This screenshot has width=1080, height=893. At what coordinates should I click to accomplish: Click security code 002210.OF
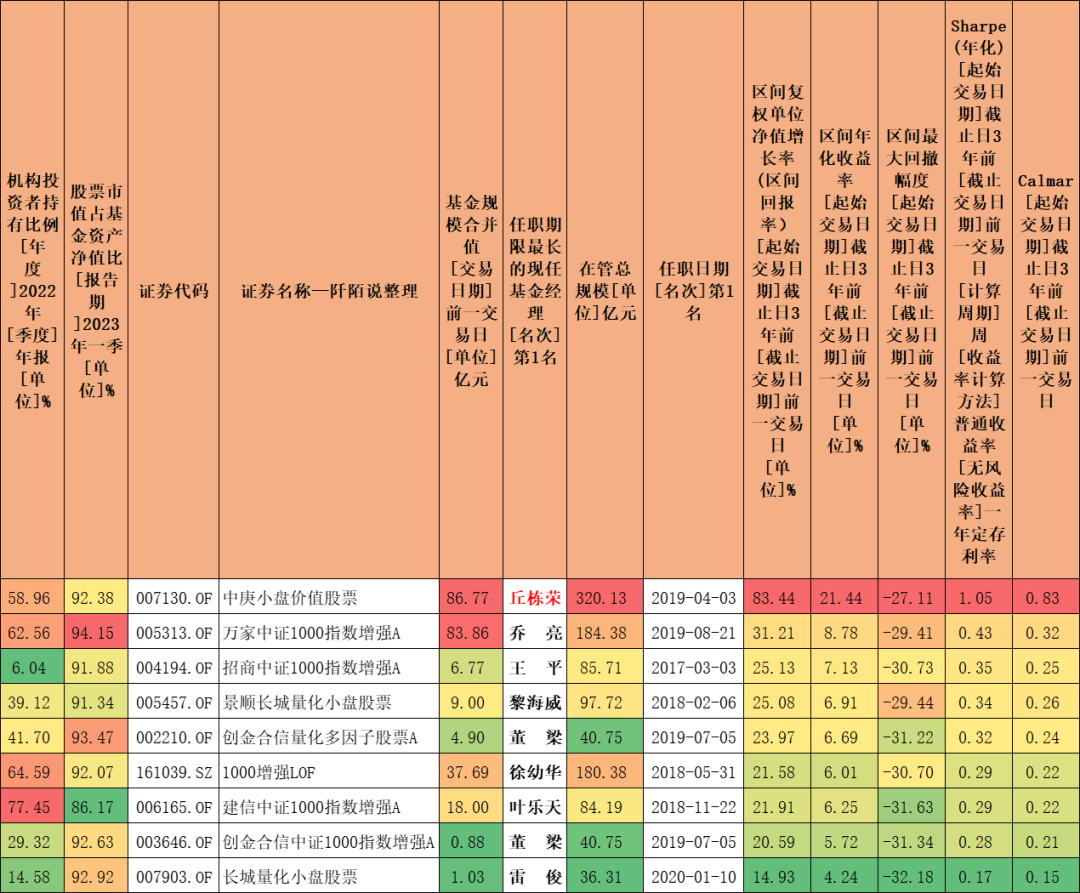[x=174, y=737]
